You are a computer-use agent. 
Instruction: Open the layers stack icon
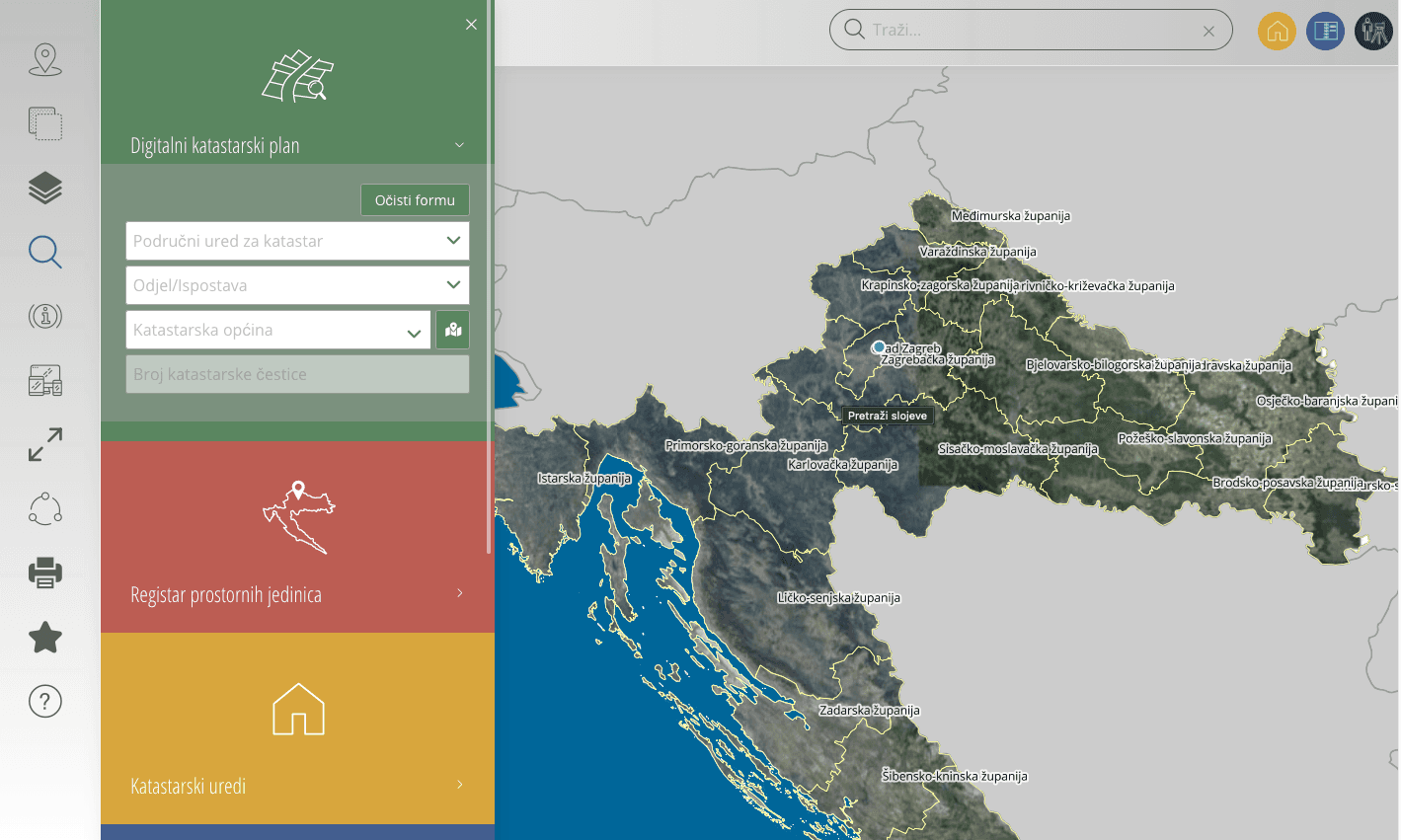point(45,188)
